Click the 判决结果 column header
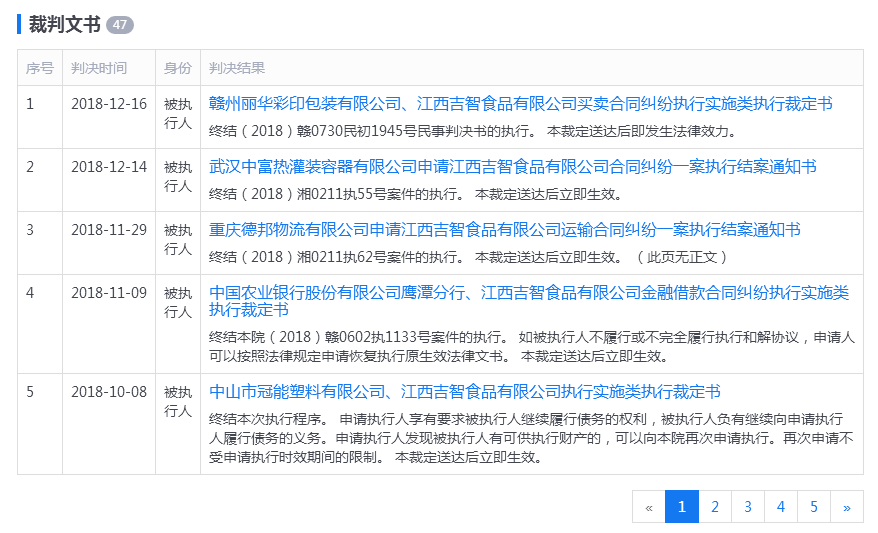 coord(237,68)
